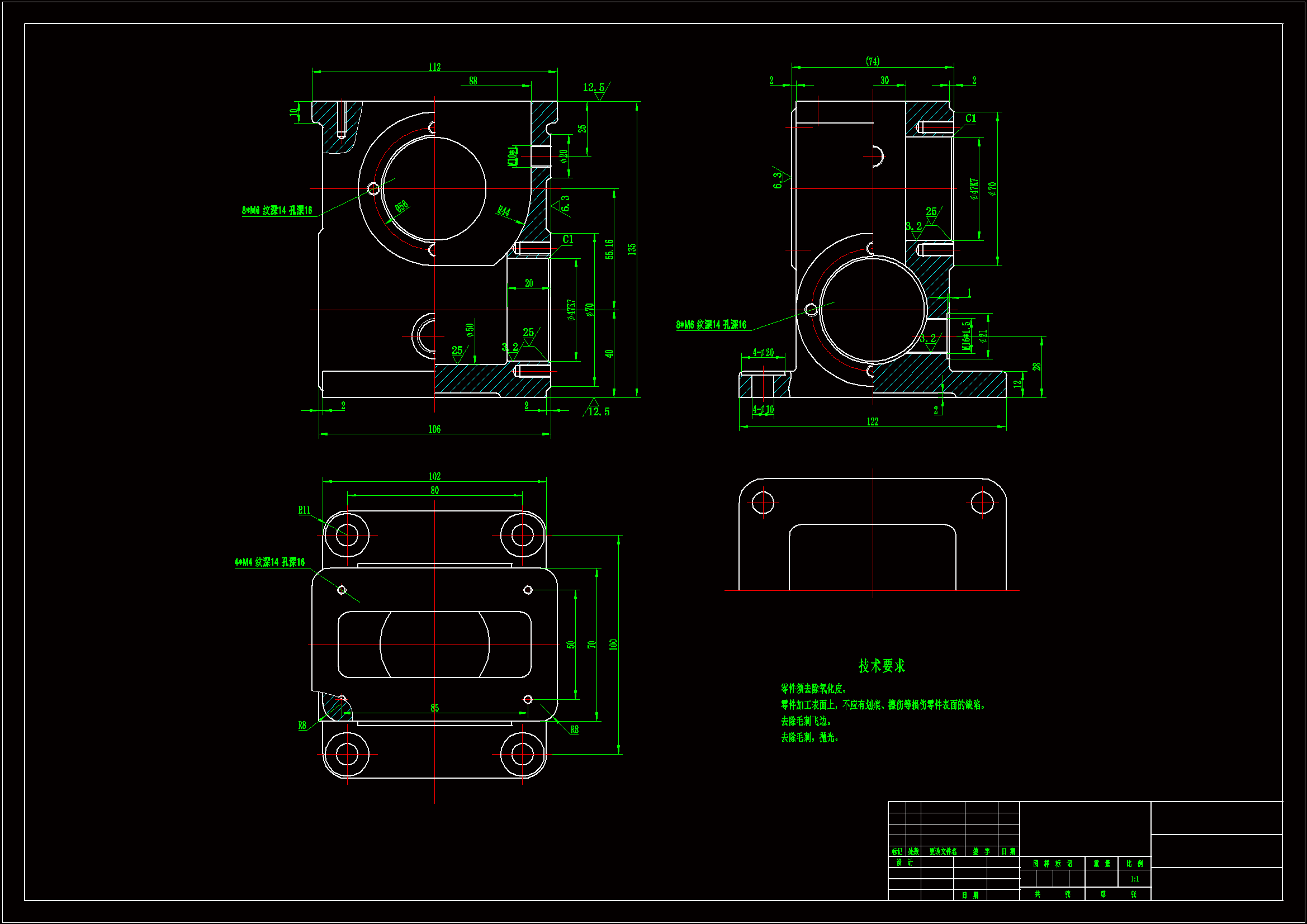1307x924 pixels.
Task: Click the 55.16 vertical dimension text
Action: [x=609, y=249]
